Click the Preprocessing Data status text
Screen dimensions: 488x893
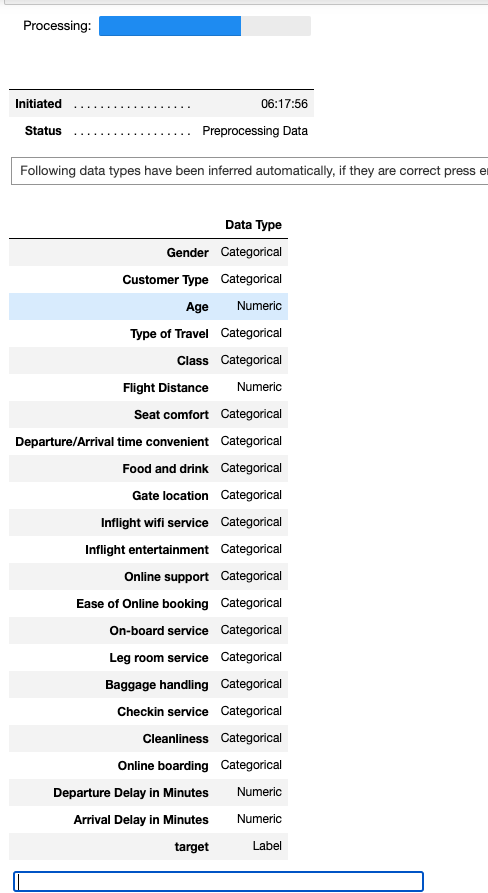(x=255, y=131)
